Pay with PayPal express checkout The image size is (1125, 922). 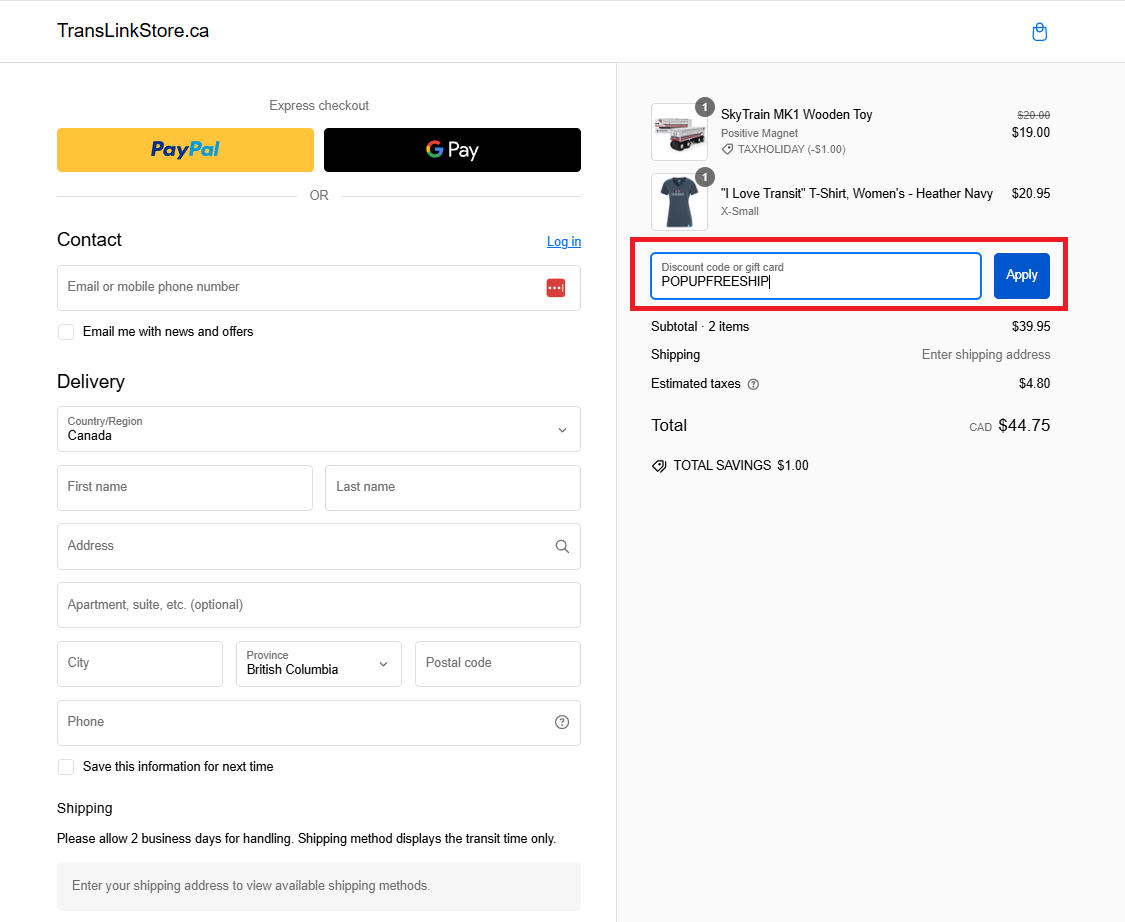pos(185,150)
